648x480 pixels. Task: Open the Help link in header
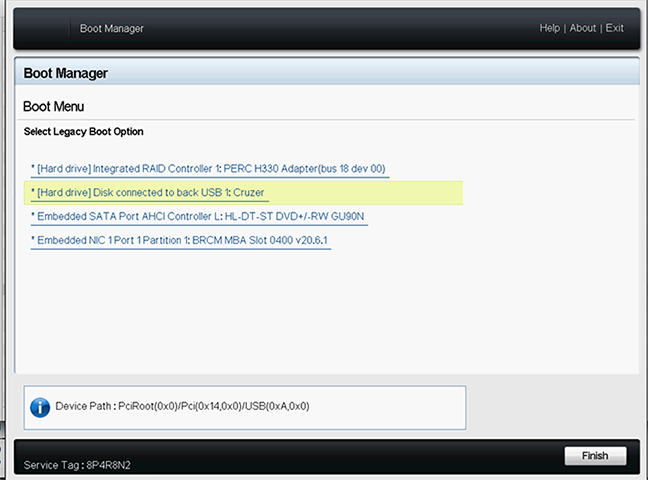tap(549, 28)
